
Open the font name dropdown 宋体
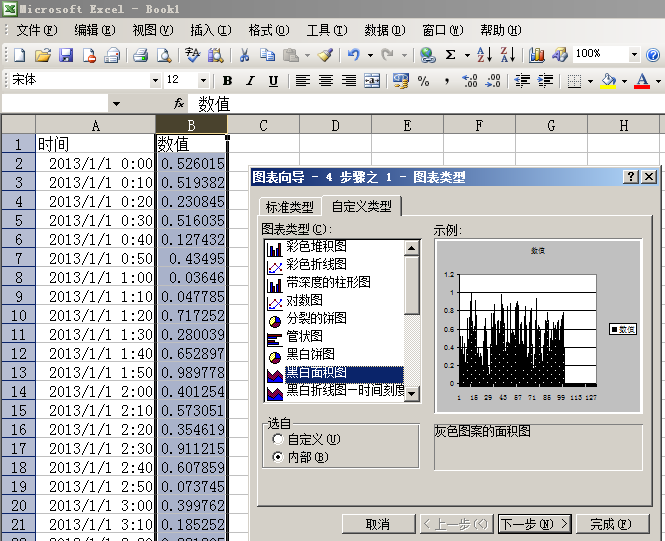click(x=156, y=80)
